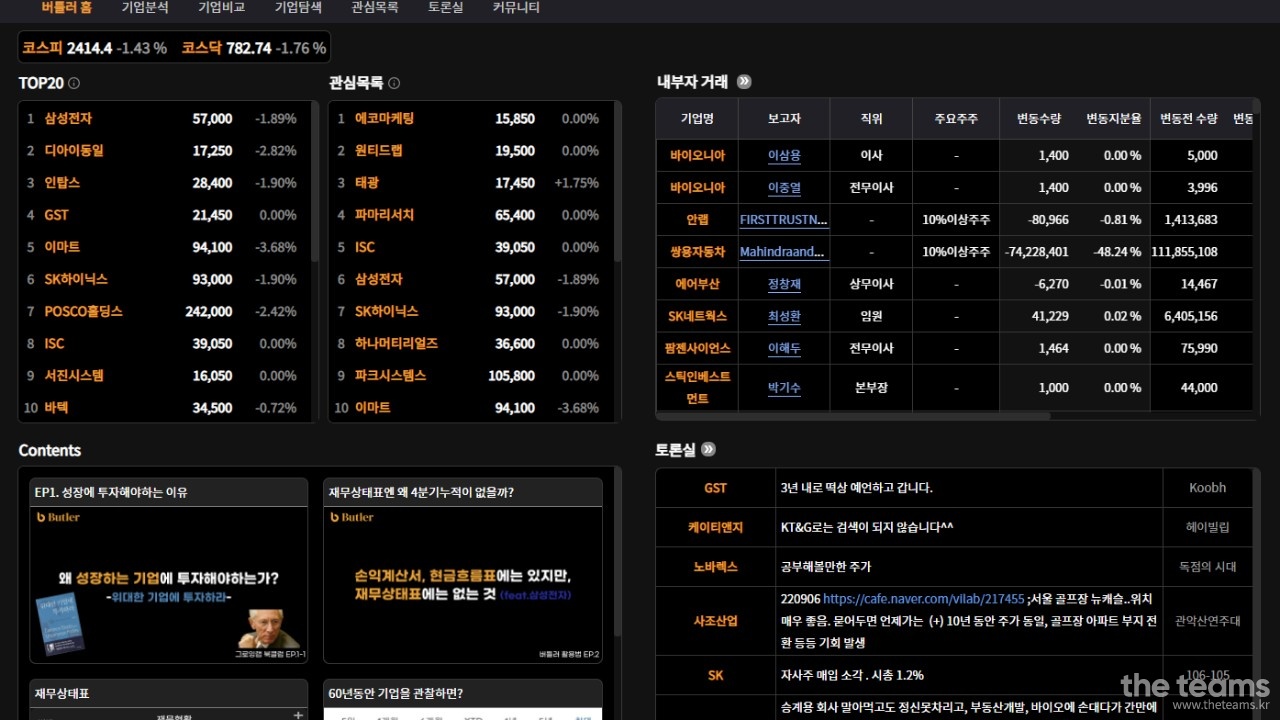Screen dimensions: 1280x720
Task: Open the 재무상태표 4분기누적 content thumbnail
Action: pyautogui.click(x=463, y=585)
